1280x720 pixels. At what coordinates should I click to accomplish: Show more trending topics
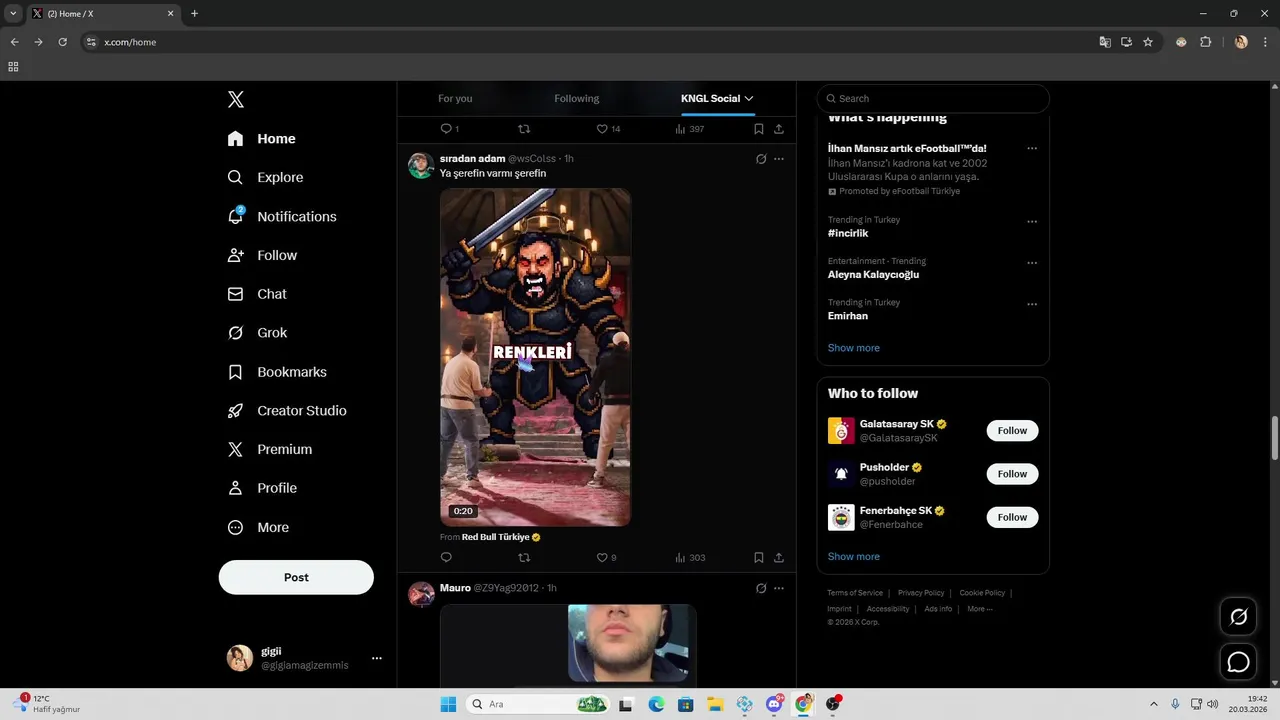click(x=854, y=348)
